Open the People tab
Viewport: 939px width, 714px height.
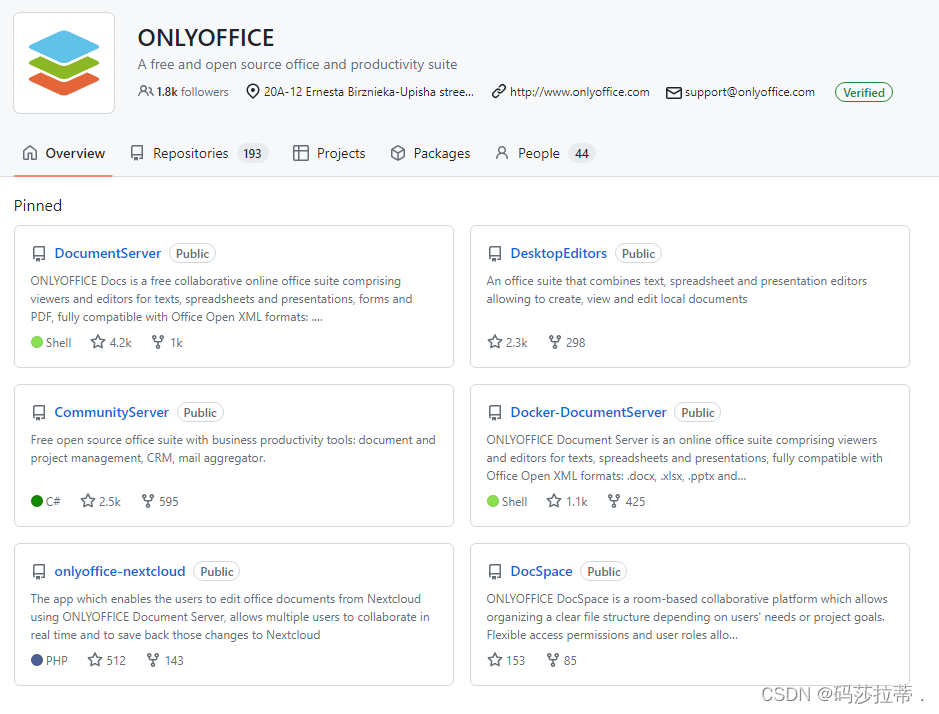(544, 153)
